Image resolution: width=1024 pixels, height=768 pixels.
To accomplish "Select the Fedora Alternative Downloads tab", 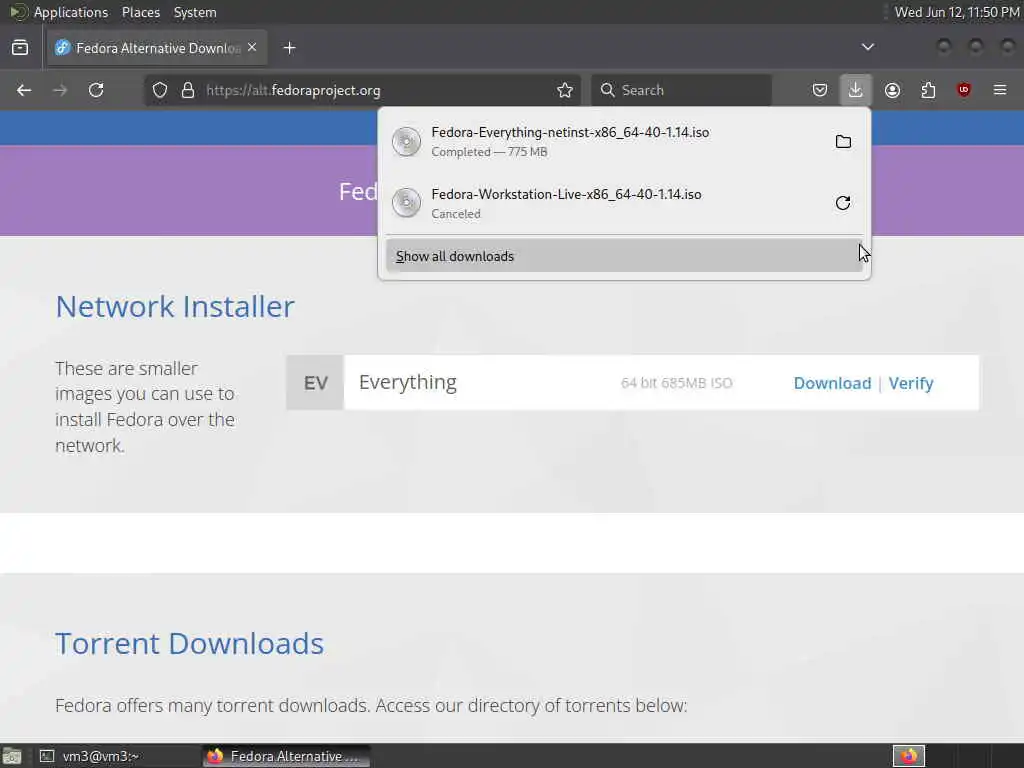I will click(x=157, y=48).
